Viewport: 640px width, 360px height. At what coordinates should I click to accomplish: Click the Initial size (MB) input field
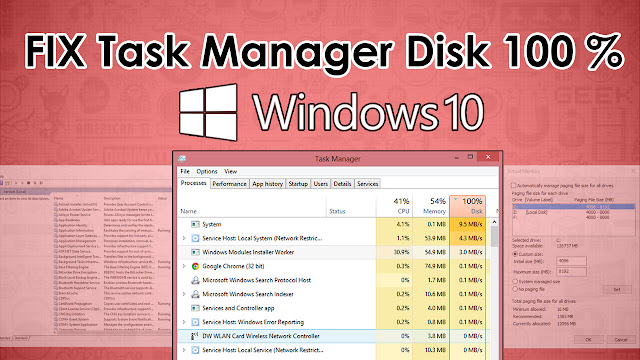571,261
